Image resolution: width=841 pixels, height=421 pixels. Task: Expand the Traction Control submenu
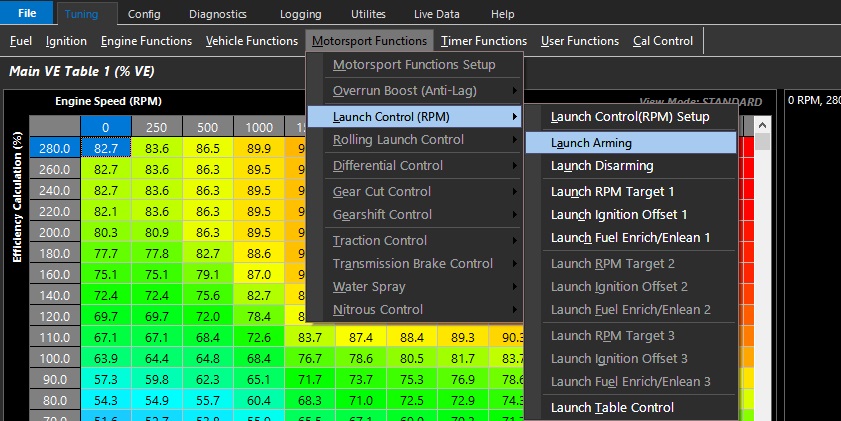tap(380, 240)
